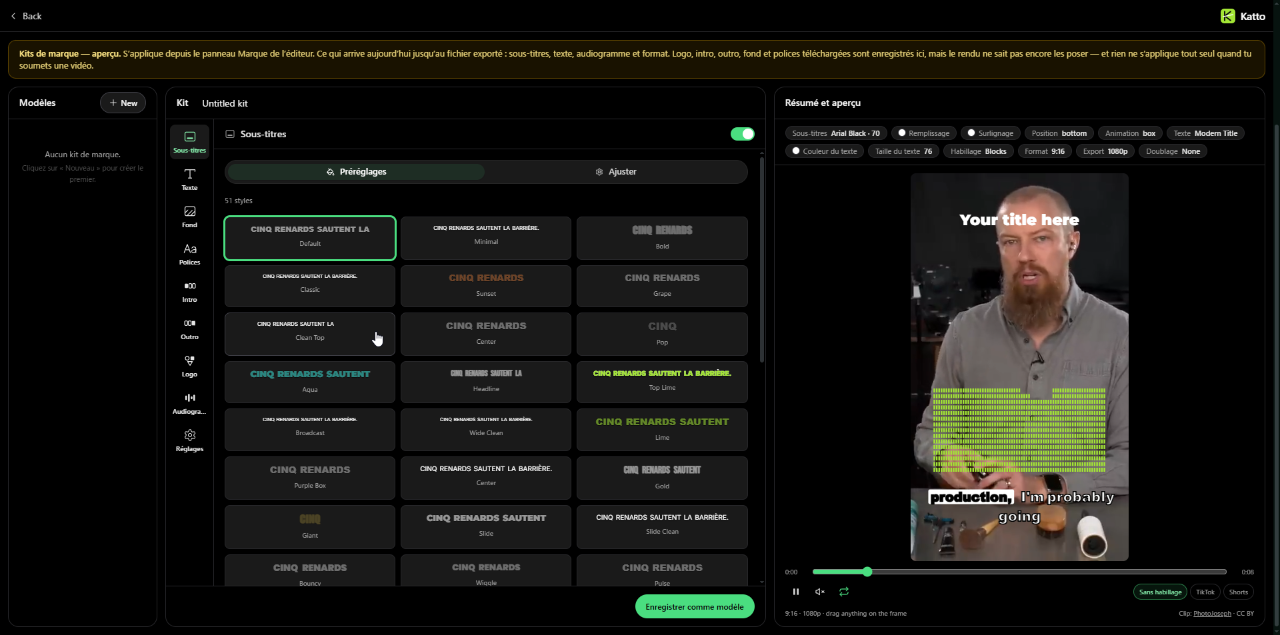Select the Headline subtitle preset
1280x635 pixels.
coord(486,382)
